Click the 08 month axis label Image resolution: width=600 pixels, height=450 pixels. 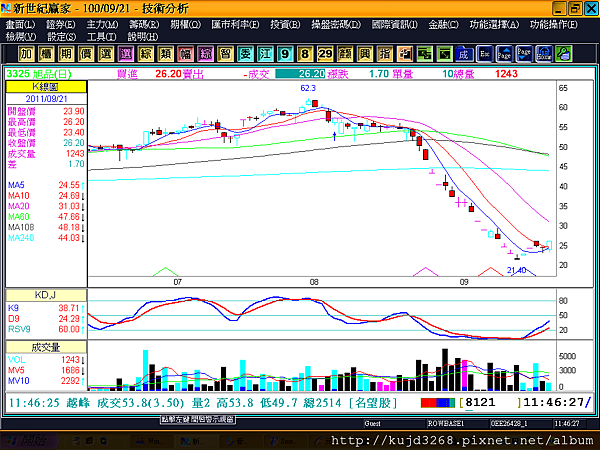click(314, 282)
